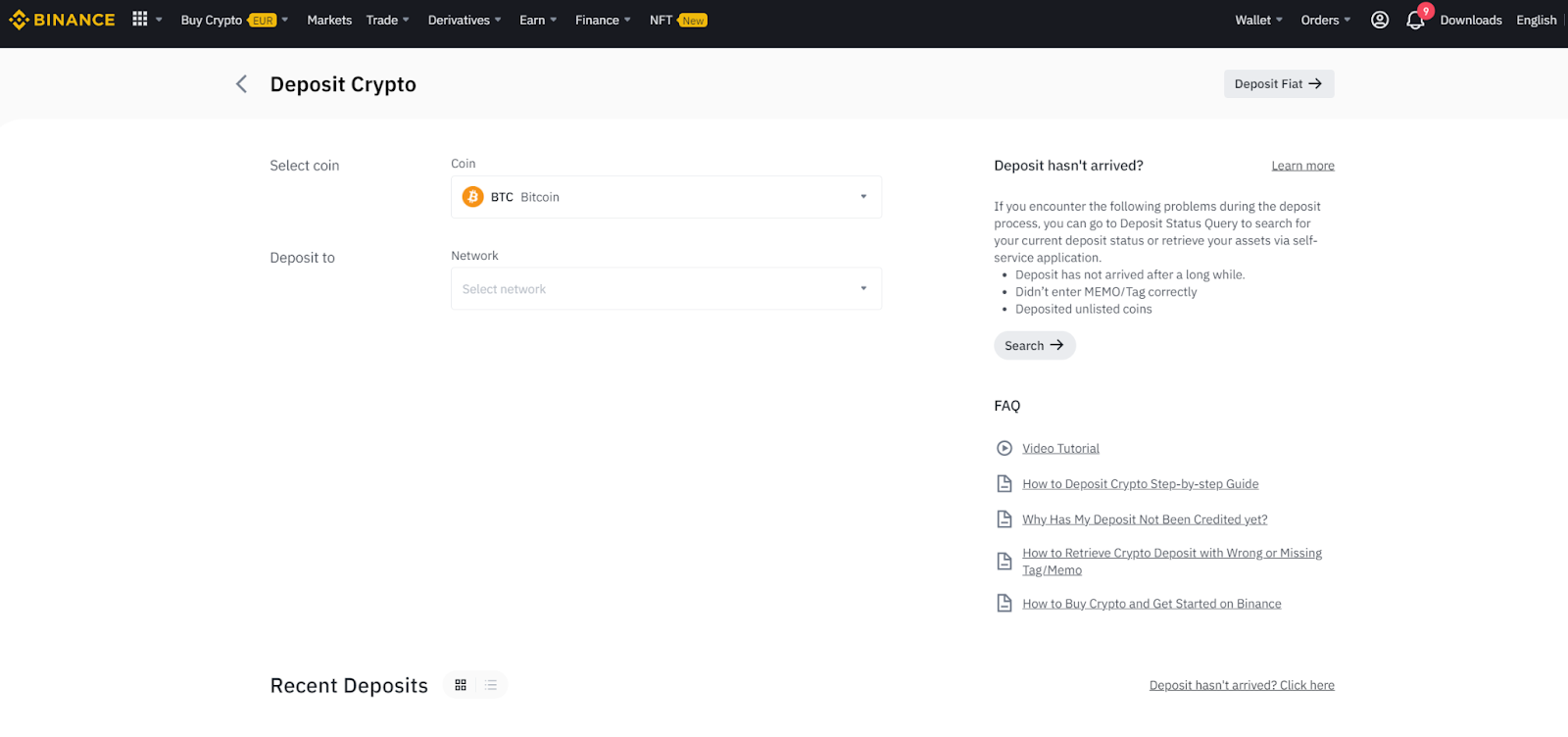Click the Binance logo
This screenshot has height=737, width=1568.
point(62,20)
